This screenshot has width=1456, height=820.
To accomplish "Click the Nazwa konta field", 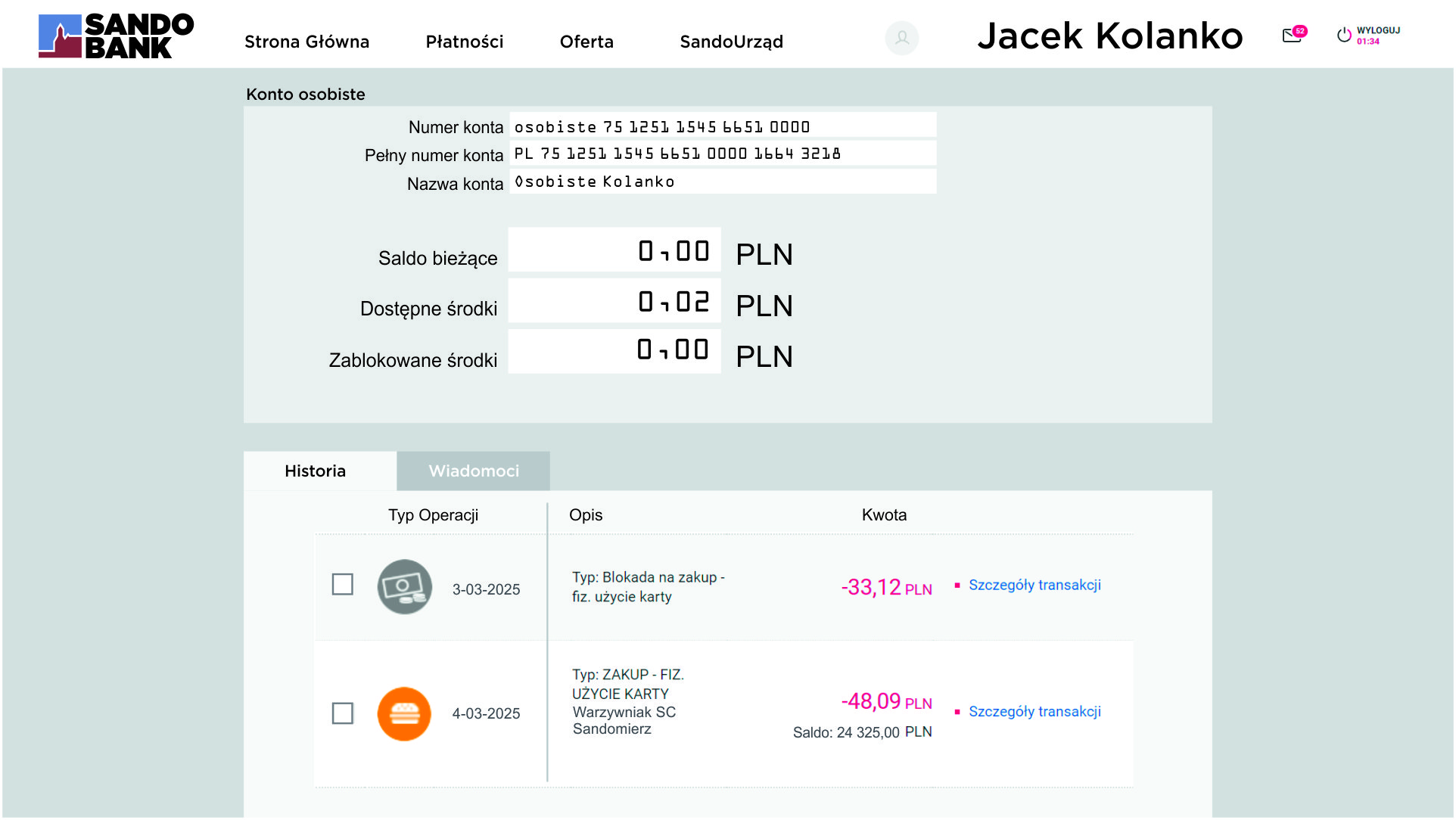I will tap(723, 182).
